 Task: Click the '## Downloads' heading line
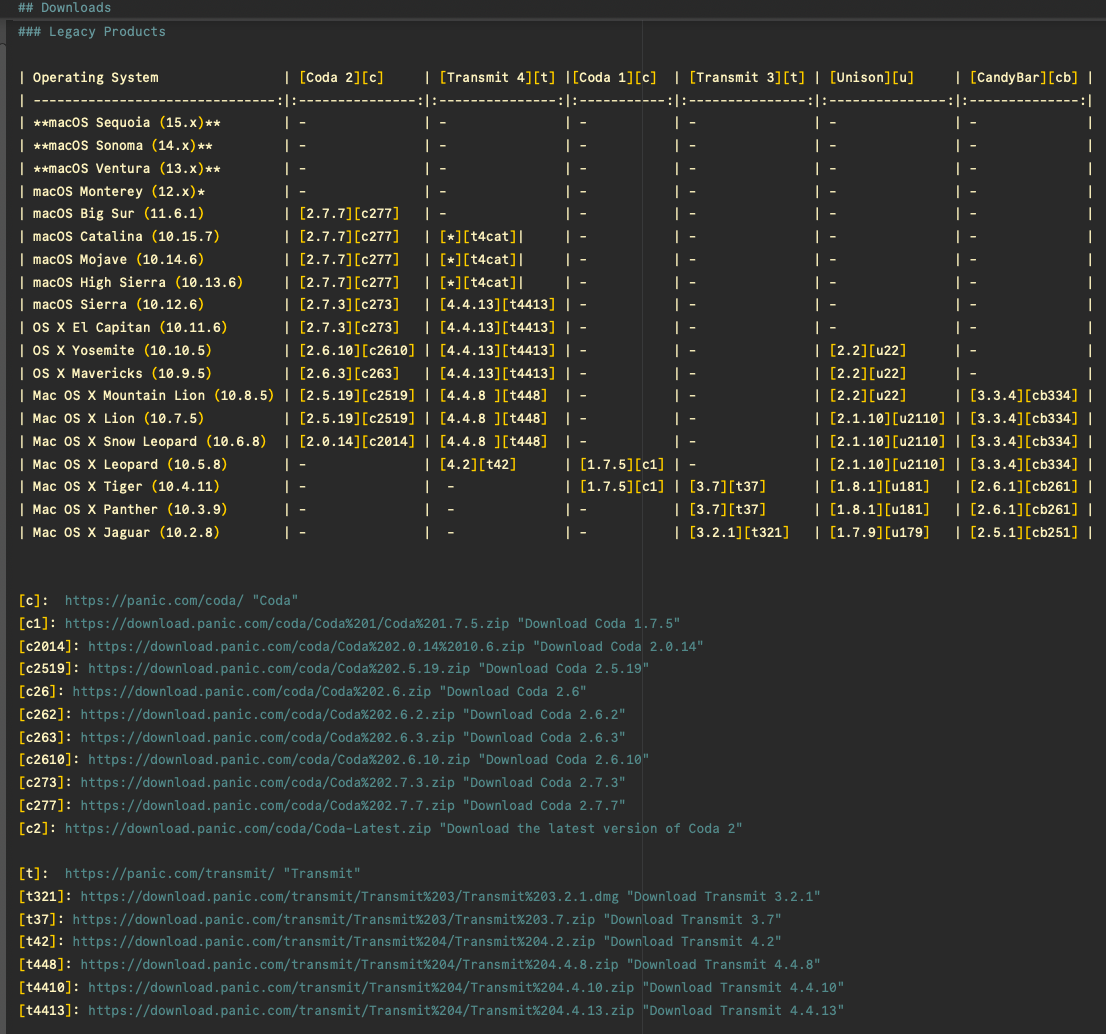coord(64,8)
